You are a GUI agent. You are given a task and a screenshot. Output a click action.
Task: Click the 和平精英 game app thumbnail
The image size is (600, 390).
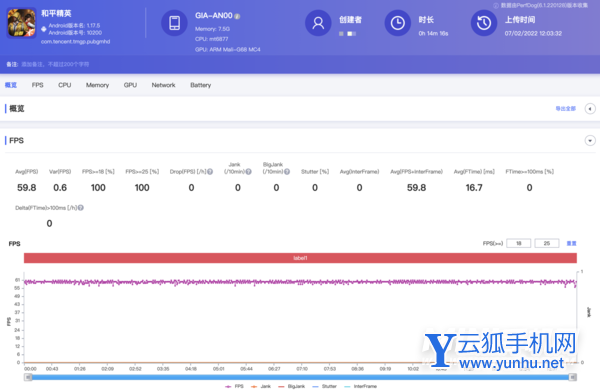tap(21, 23)
